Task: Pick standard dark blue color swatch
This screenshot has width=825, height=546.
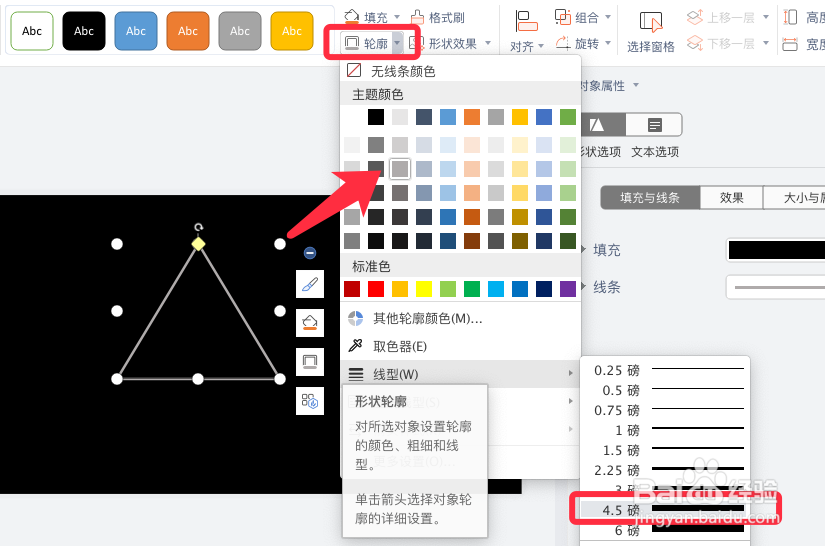Action: 544,289
